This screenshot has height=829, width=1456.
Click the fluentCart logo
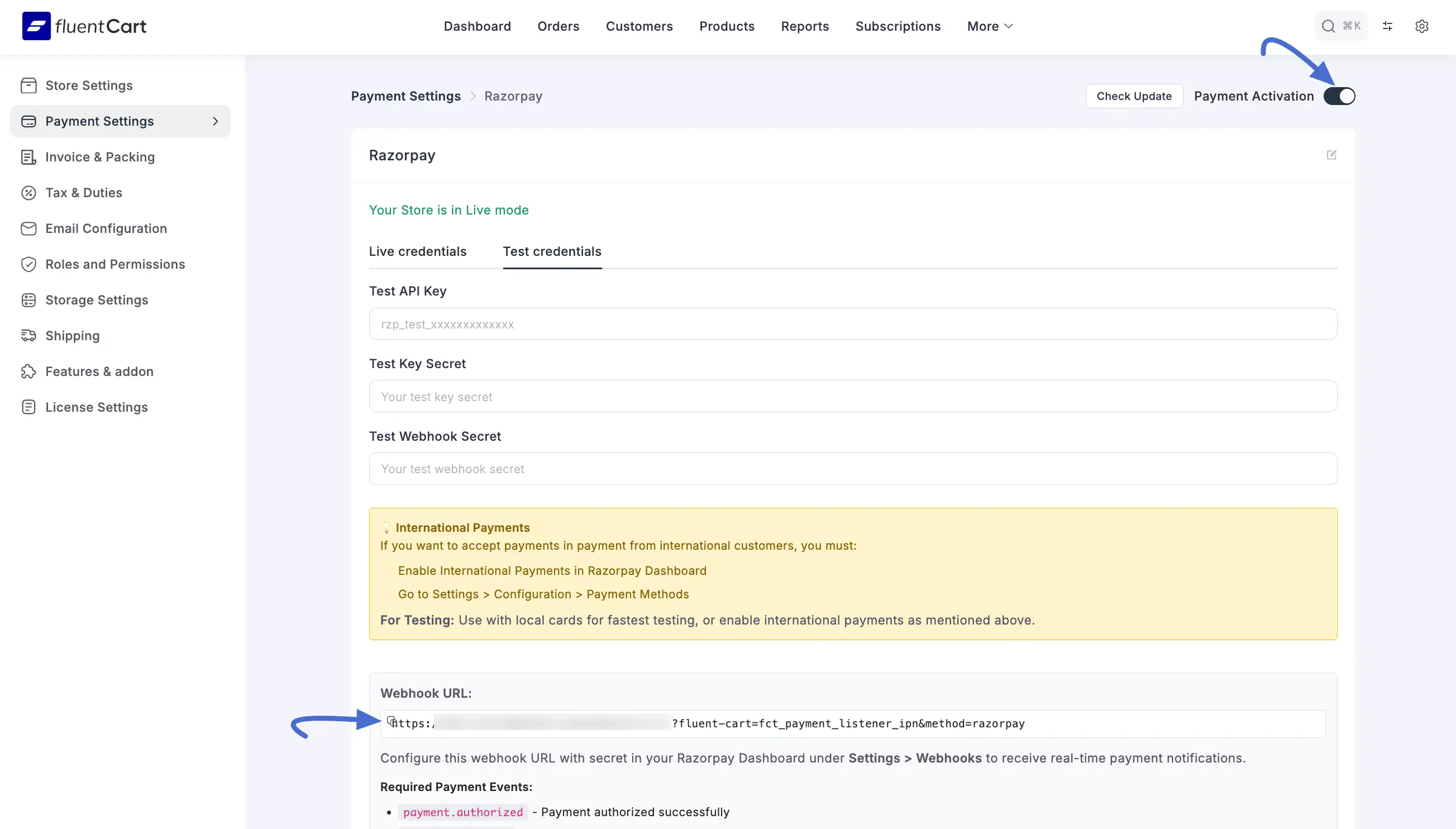tap(83, 26)
